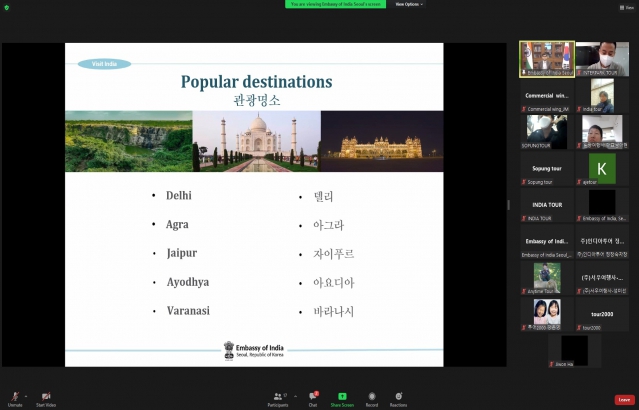Open the Chat panel
The height and width of the screenshot is (410, 639).
coord(313,397)
